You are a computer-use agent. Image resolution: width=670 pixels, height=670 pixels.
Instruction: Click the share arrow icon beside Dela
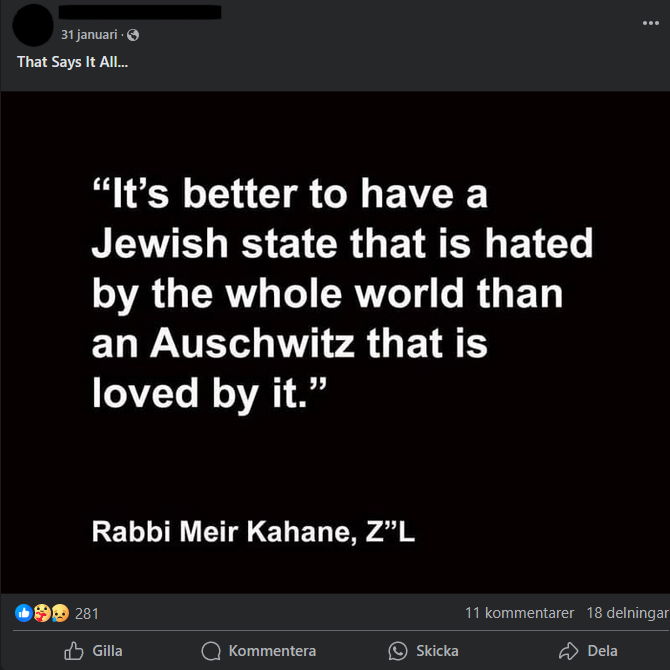click(569, 651)
